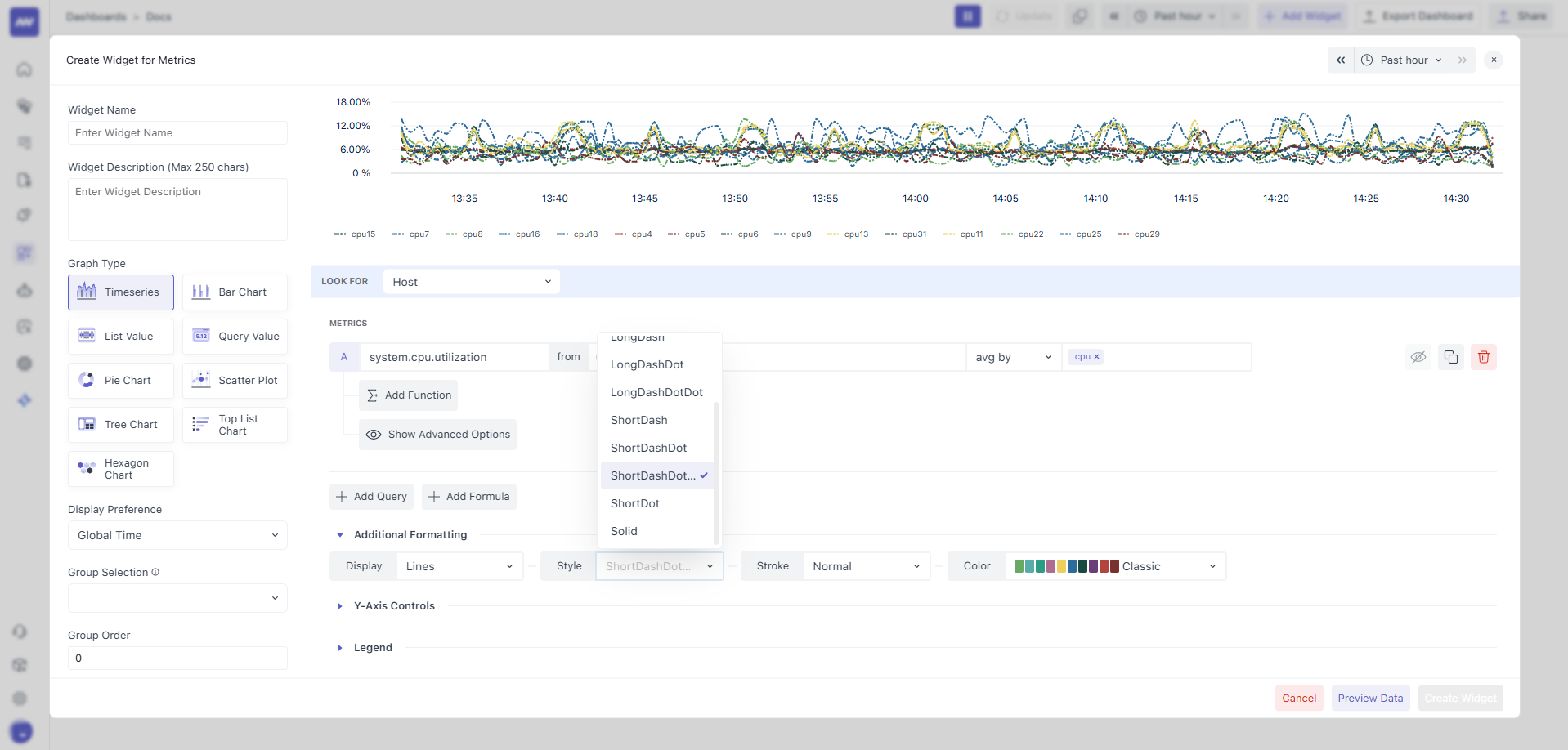
Task: Select the Top List Chart option
Action: [x=235, y=424]
